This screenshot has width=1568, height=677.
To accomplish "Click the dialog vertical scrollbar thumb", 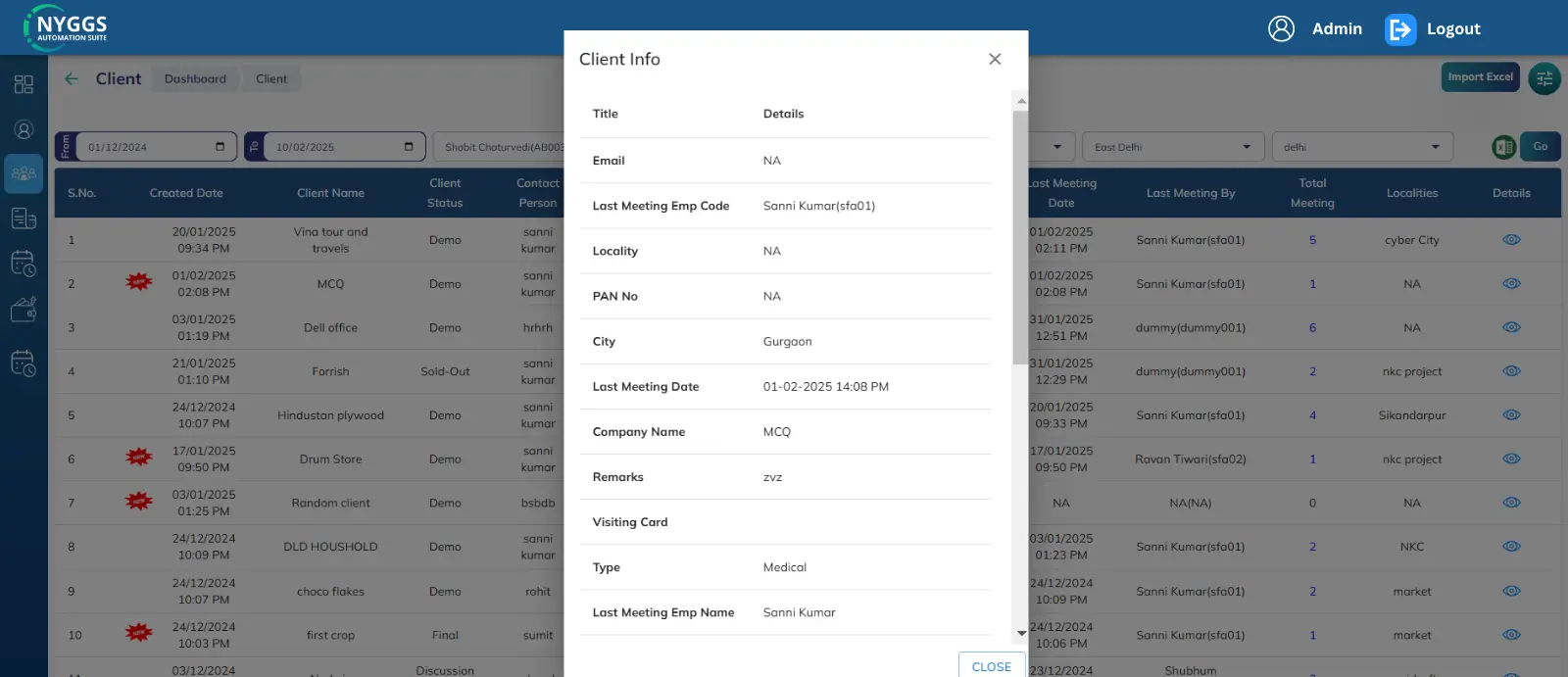I will 1021,237.
